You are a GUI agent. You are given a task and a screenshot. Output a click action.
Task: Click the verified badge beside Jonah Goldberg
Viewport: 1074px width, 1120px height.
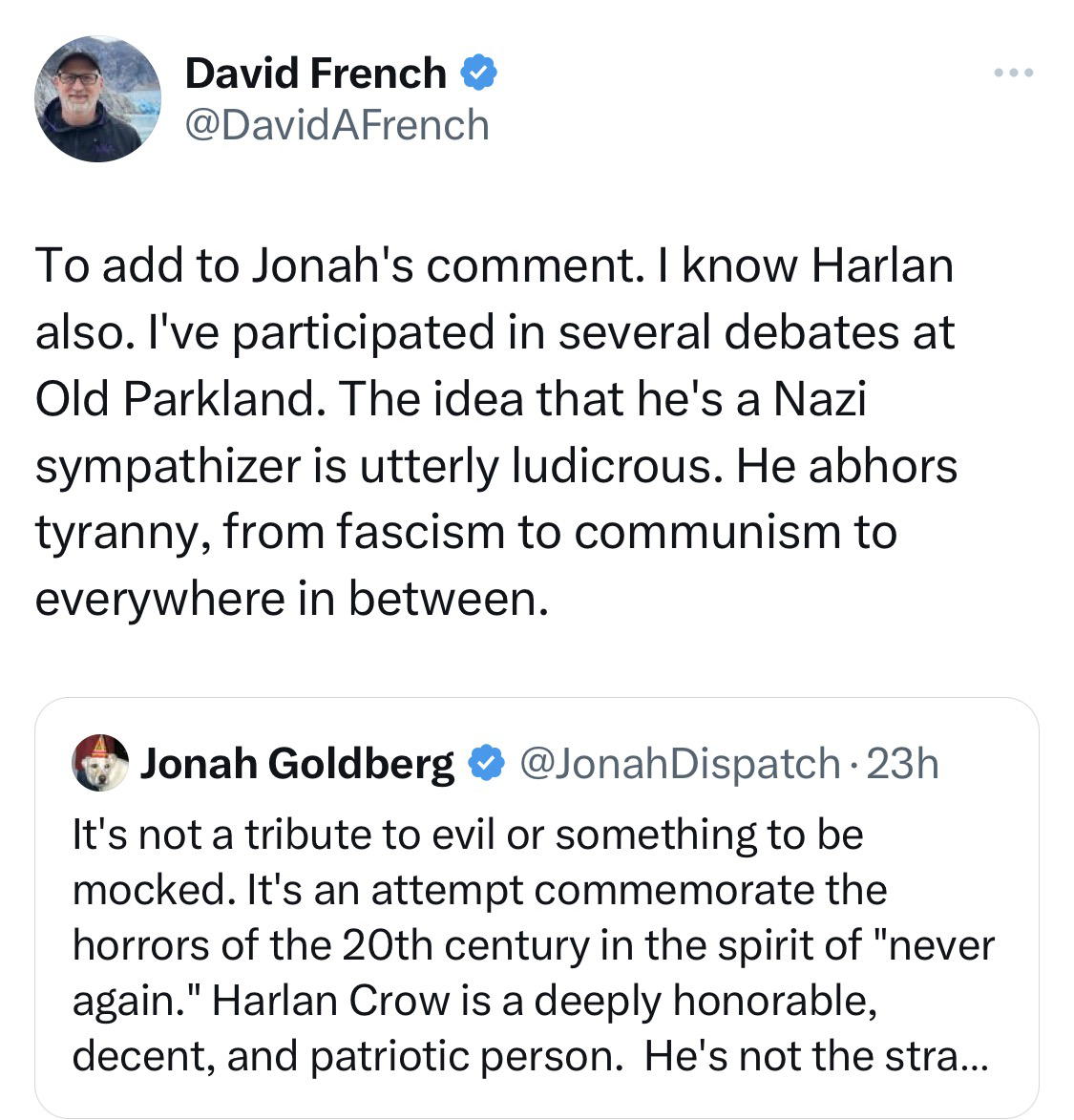(486, 763)
